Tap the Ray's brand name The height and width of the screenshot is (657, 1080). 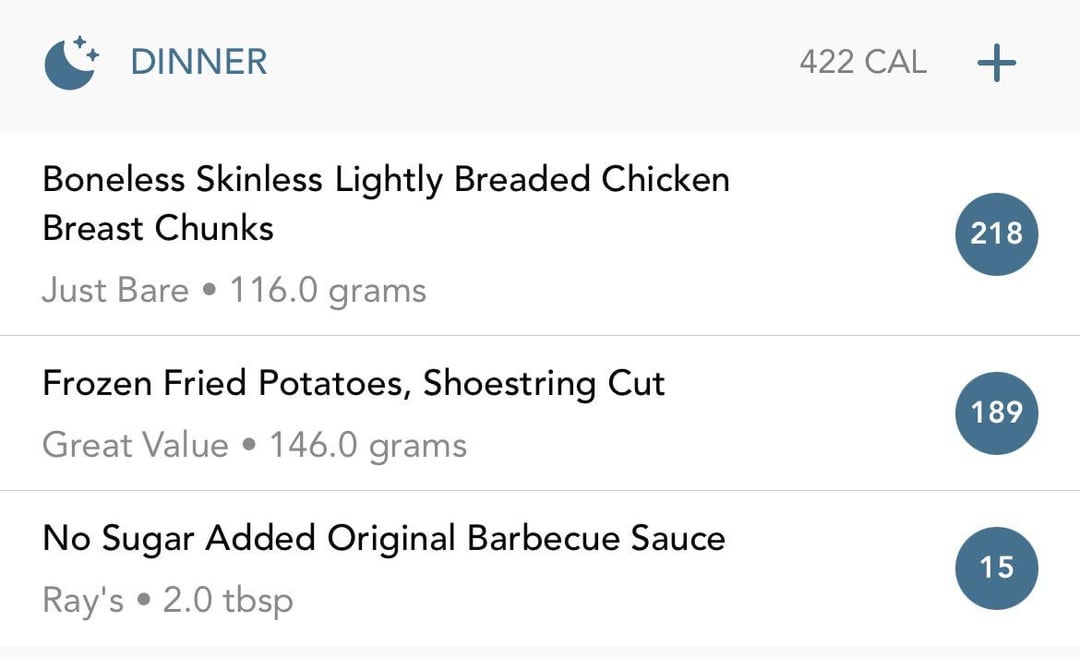[83, 600]
